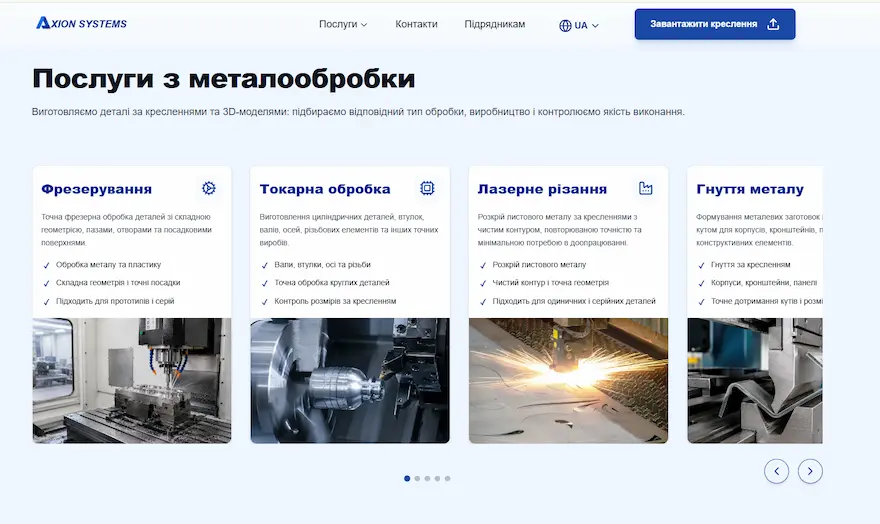Click checkmark beside Гнуття за кресленням
880x524 pixels.
point(702,265)
